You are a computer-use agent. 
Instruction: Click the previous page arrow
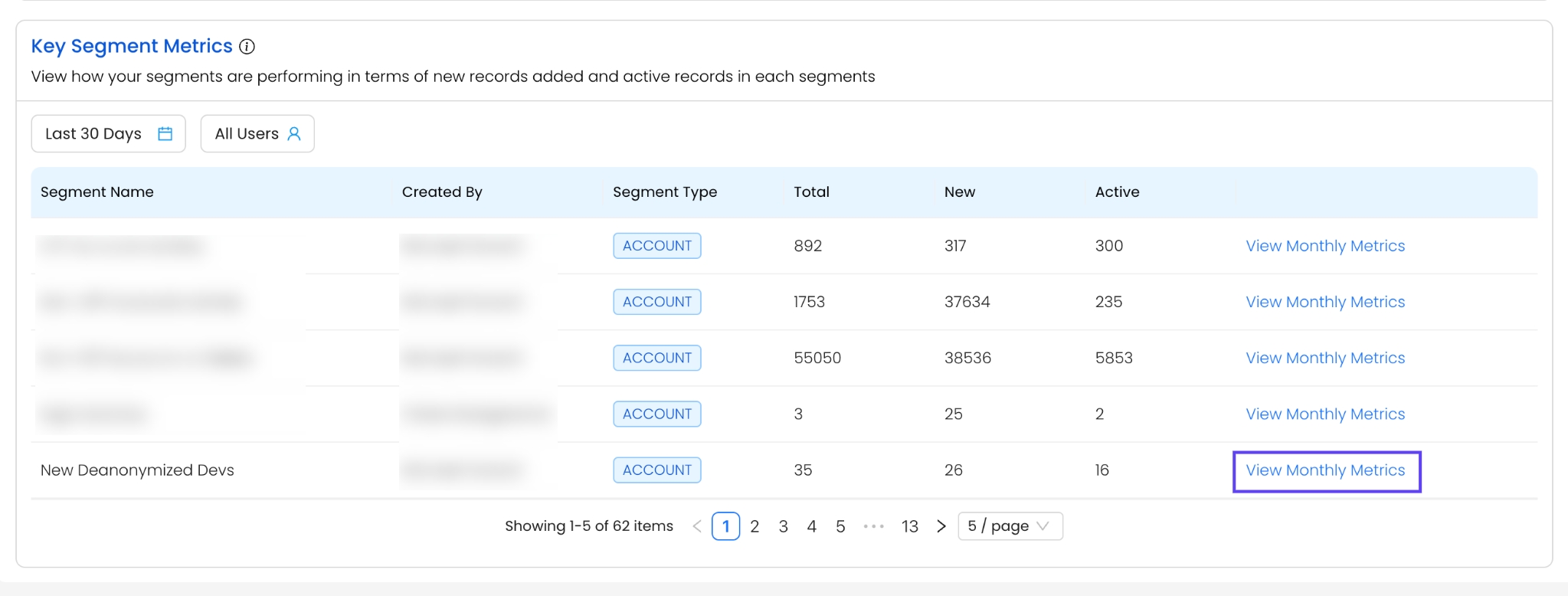point(696,526)
